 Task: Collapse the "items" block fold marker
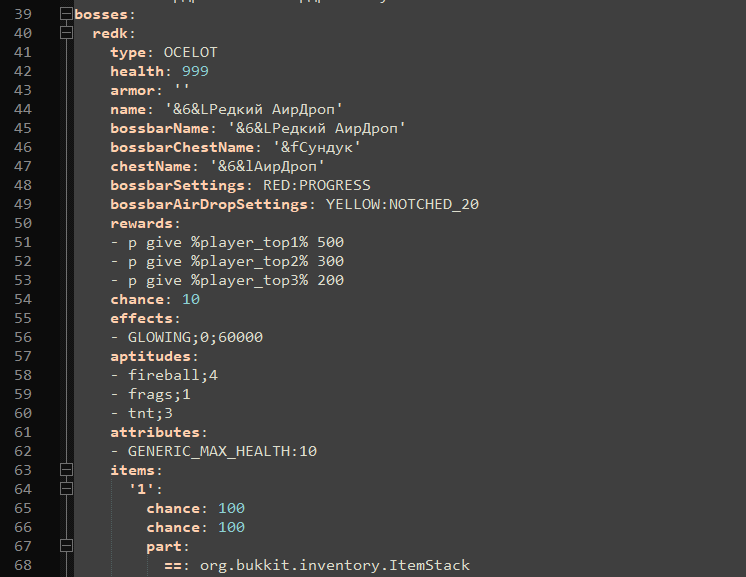(66, 470)
